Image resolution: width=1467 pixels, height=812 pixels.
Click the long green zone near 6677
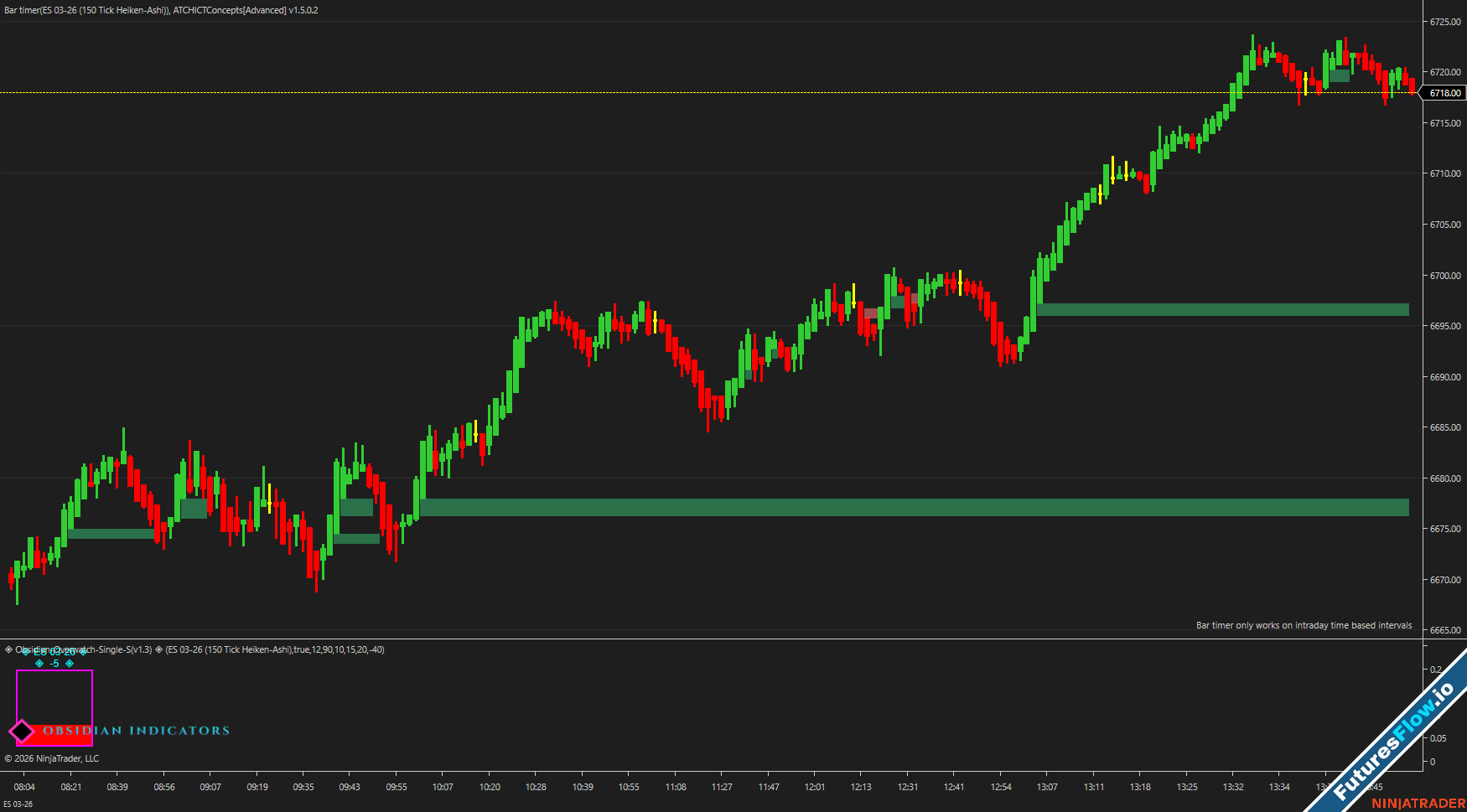[x=914, y=507]
